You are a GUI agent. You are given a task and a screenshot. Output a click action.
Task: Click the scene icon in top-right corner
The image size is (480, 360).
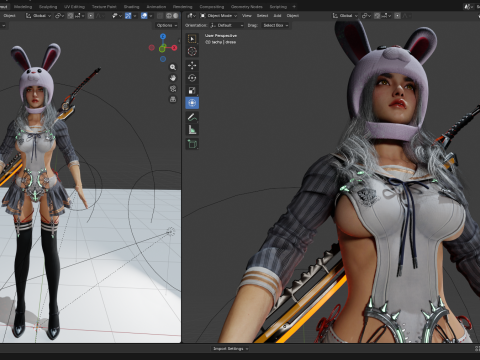click(469, 6)
